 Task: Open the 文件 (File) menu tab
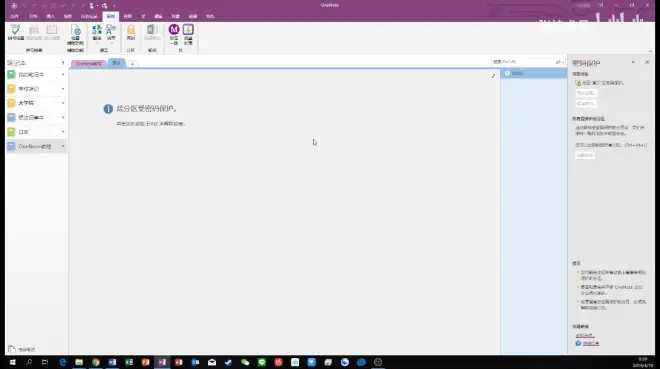click(14, 16)
